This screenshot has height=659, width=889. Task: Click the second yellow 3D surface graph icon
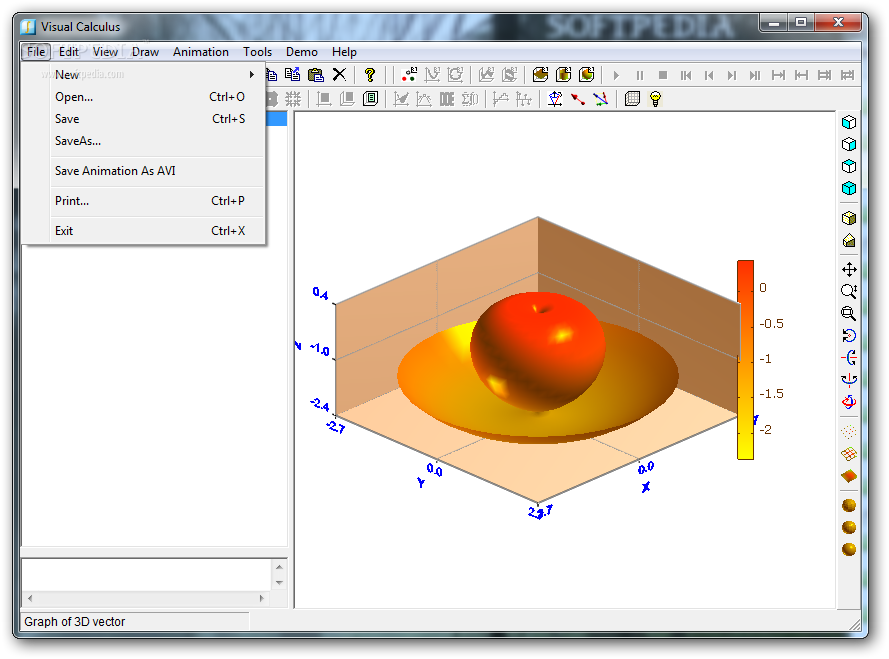coord(564,75)
